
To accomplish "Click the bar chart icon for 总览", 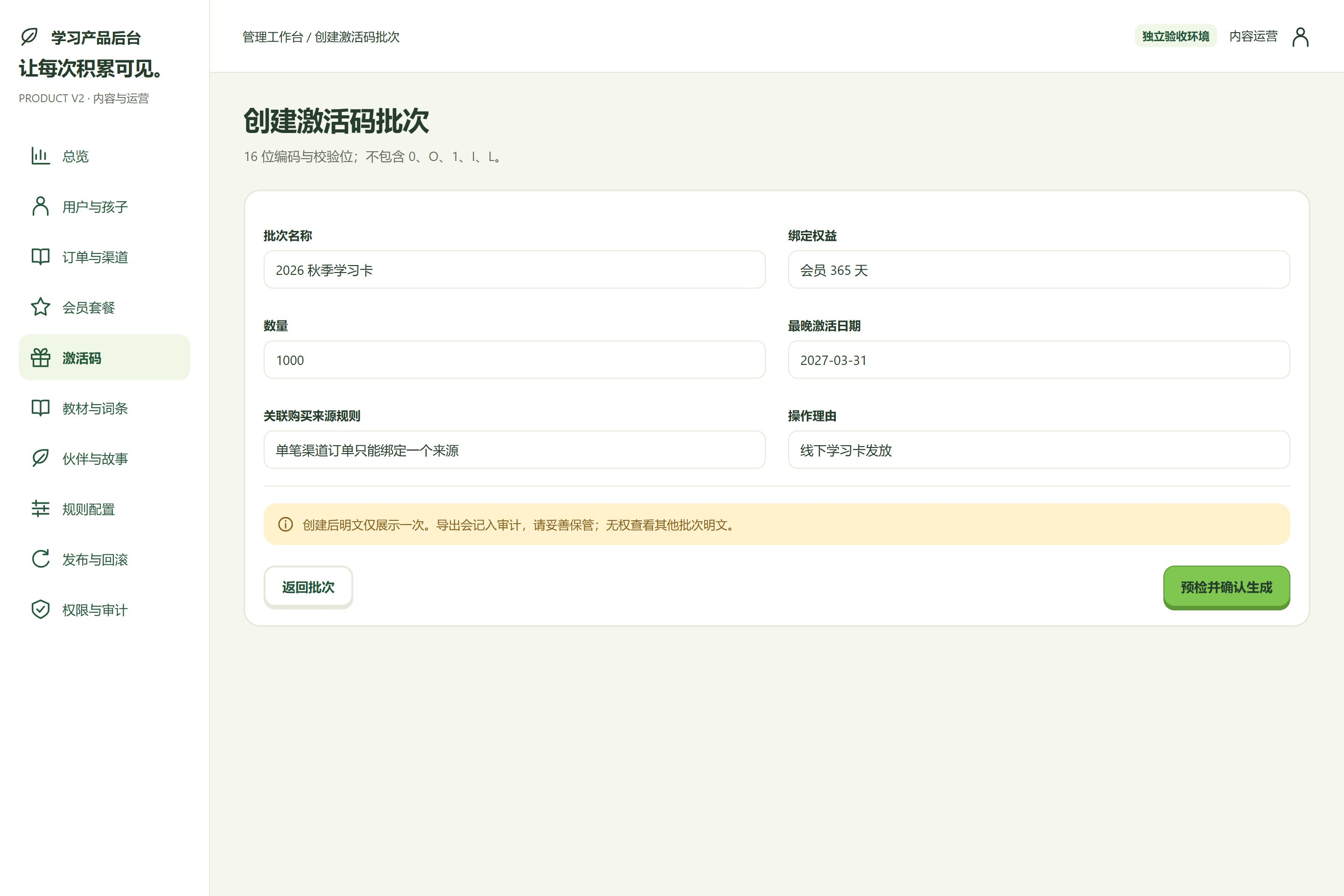I will (x=41, y=156).
